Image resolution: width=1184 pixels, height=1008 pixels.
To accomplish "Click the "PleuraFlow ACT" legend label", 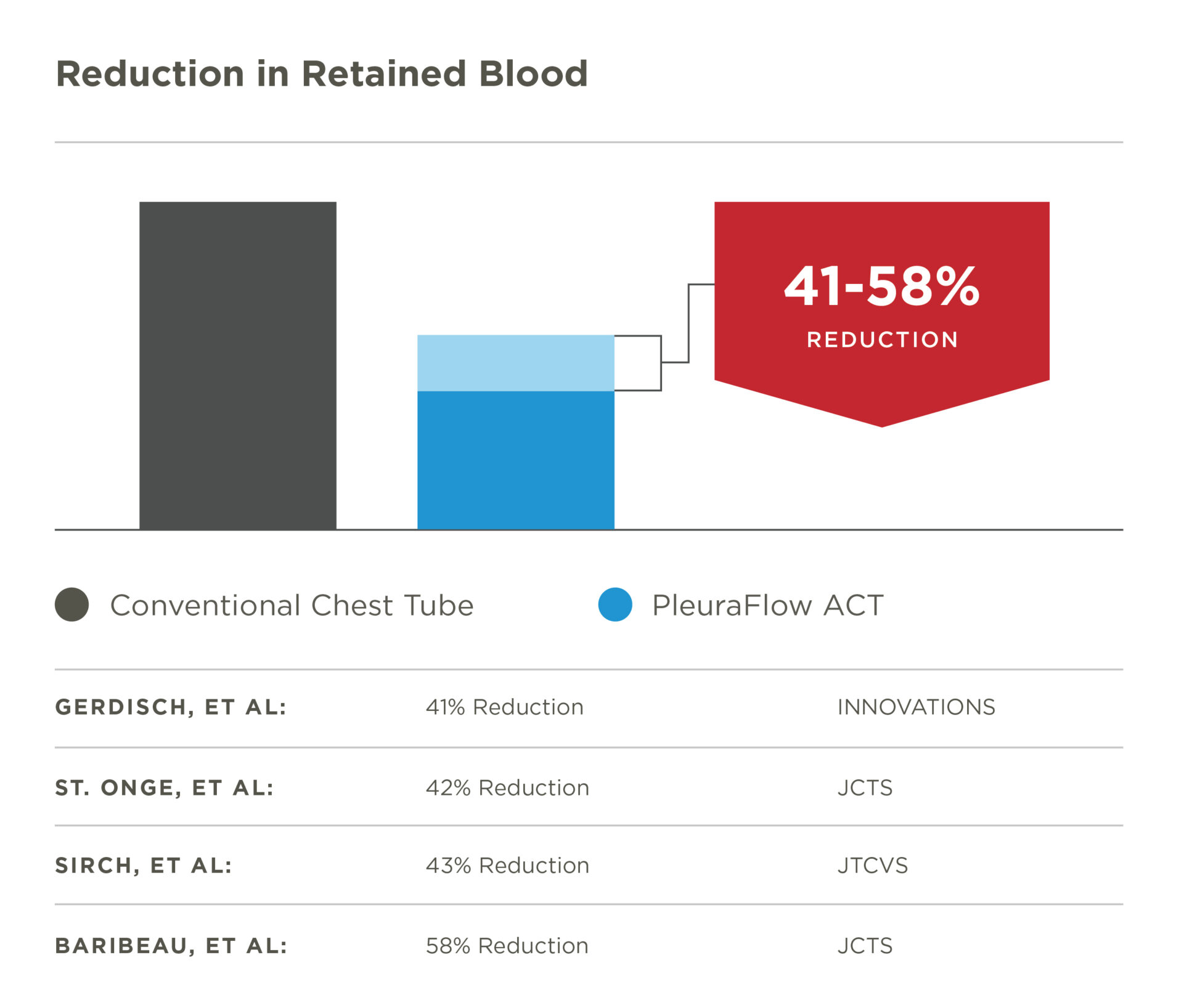I will pos(767,605).
